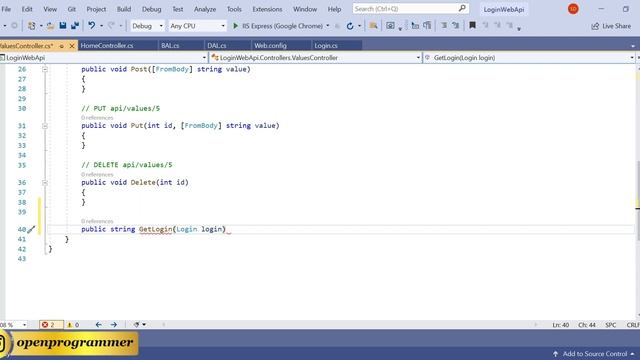640x360 pixels.
Task: Click the '0 references' CodeLens above GetLogin
Action: tap(97, 221)
